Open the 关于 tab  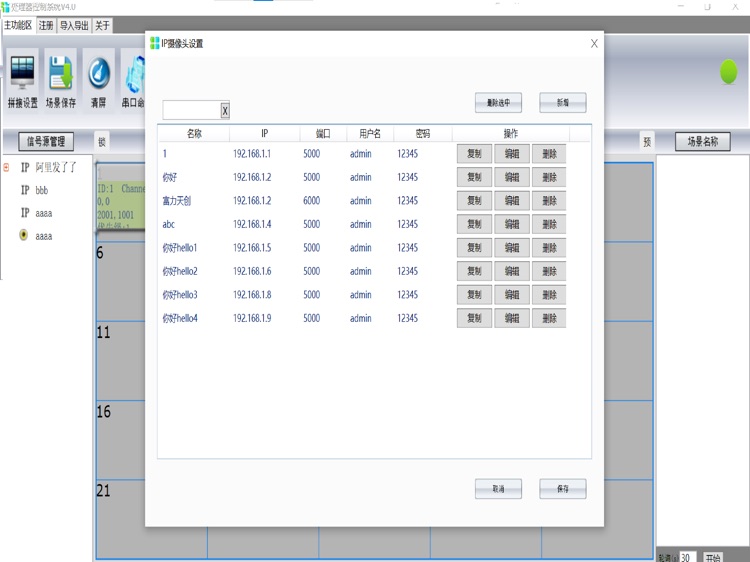[102, 25]
